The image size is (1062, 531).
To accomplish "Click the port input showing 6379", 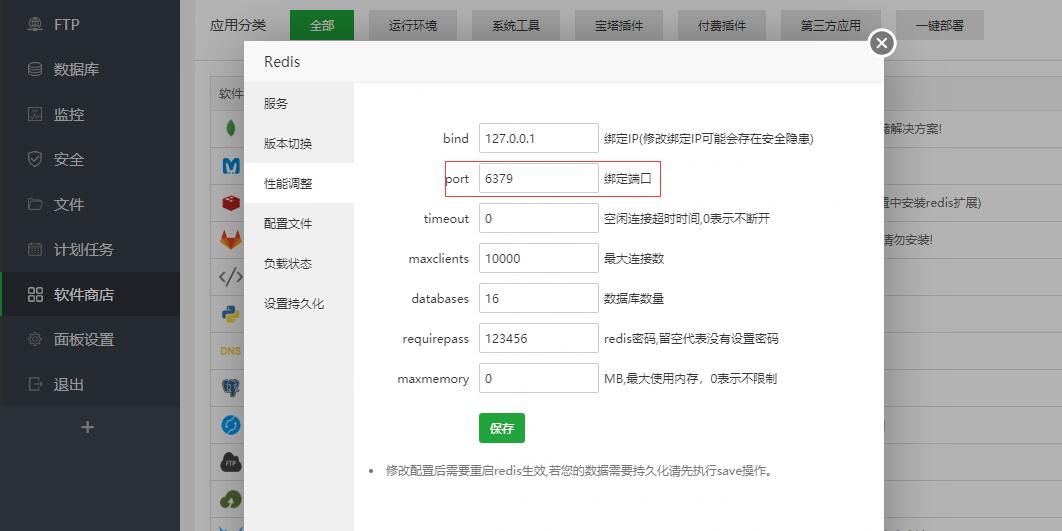I will (539, 178).
